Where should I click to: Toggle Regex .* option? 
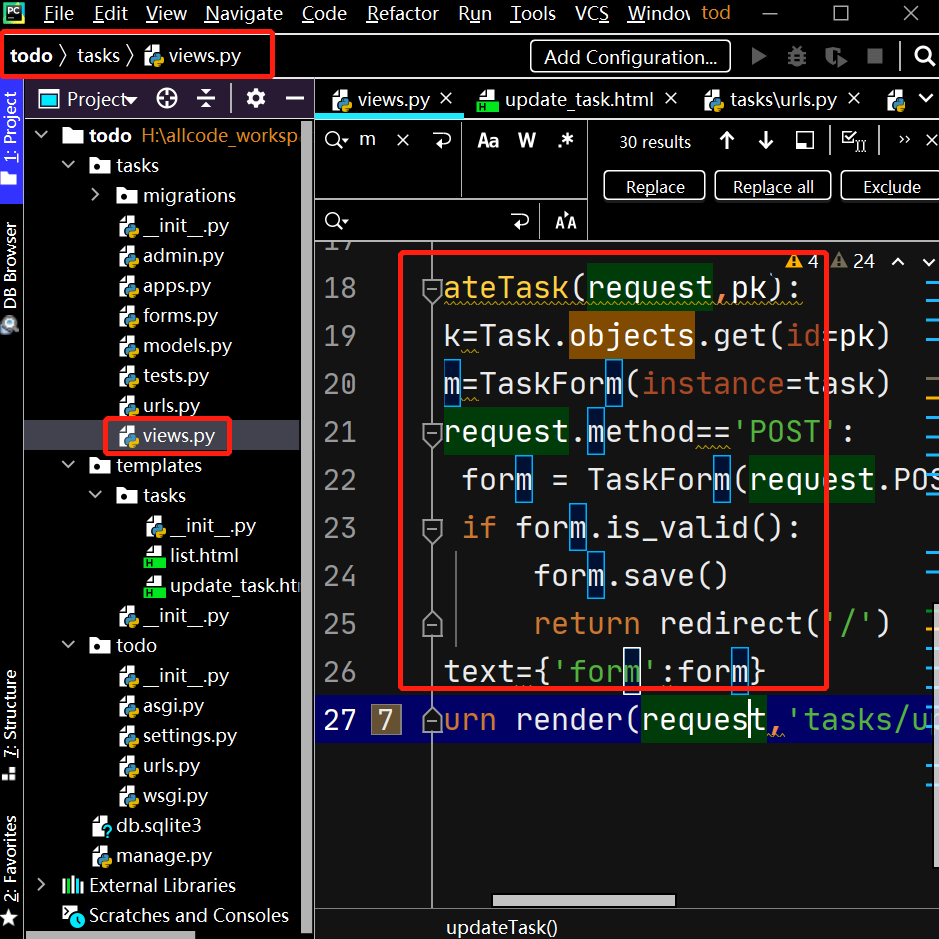tap(565, 141)
